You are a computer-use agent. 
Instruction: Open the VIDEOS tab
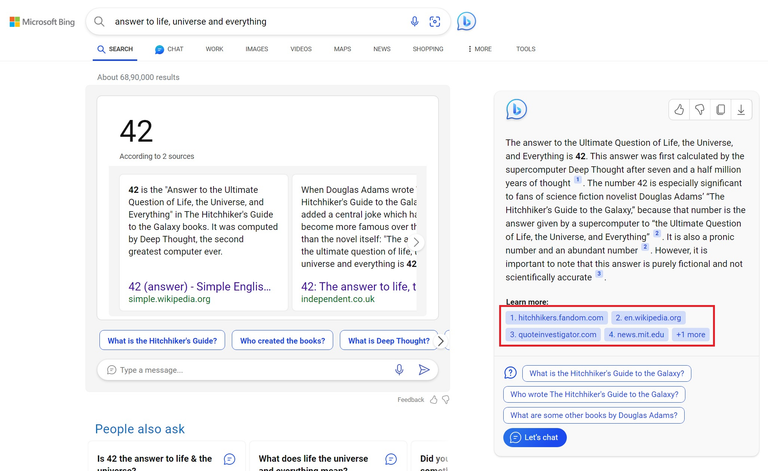pyautogui.click(x=301, y=49)
